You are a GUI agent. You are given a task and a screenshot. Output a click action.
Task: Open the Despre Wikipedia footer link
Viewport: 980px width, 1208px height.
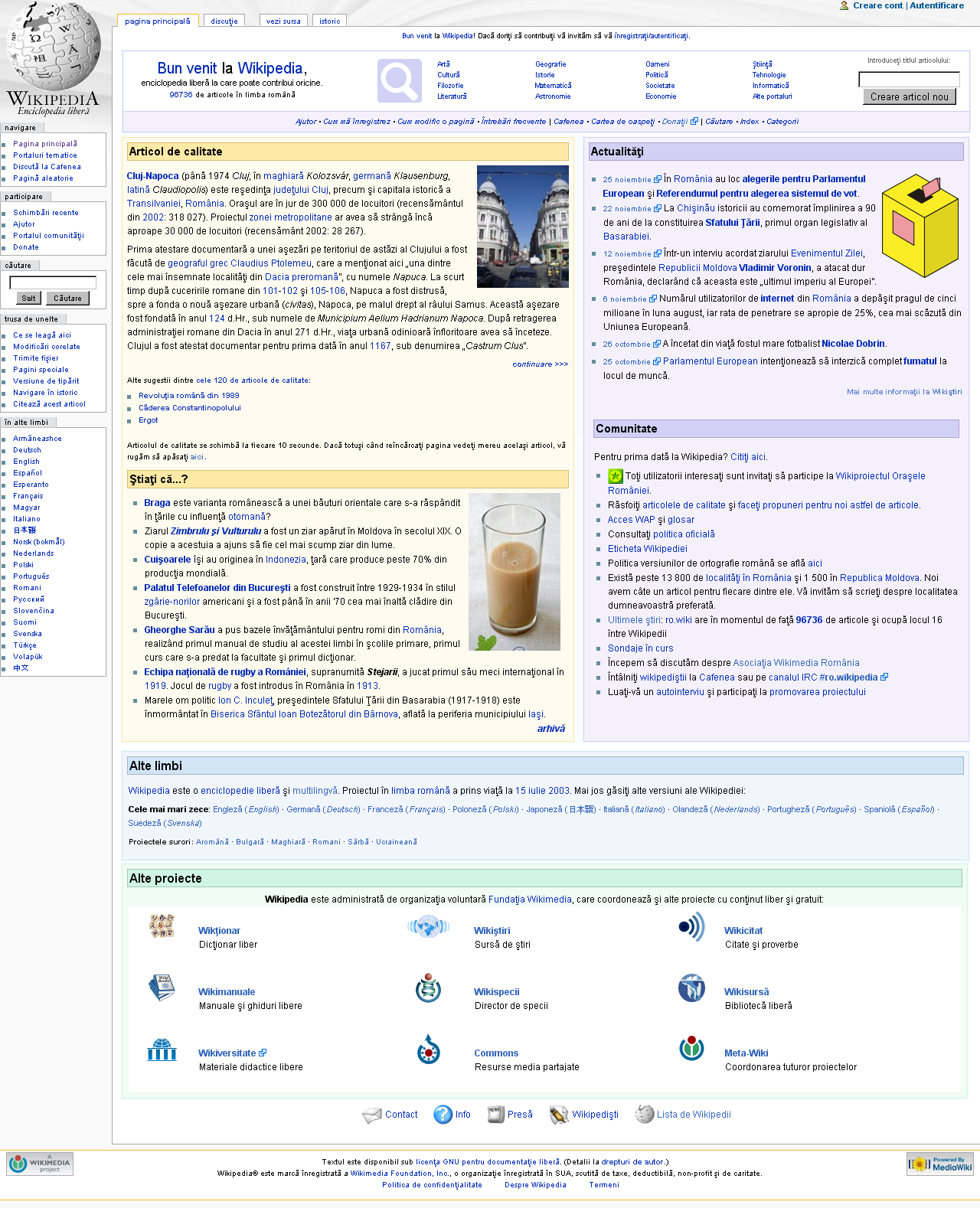(535, 1185)
